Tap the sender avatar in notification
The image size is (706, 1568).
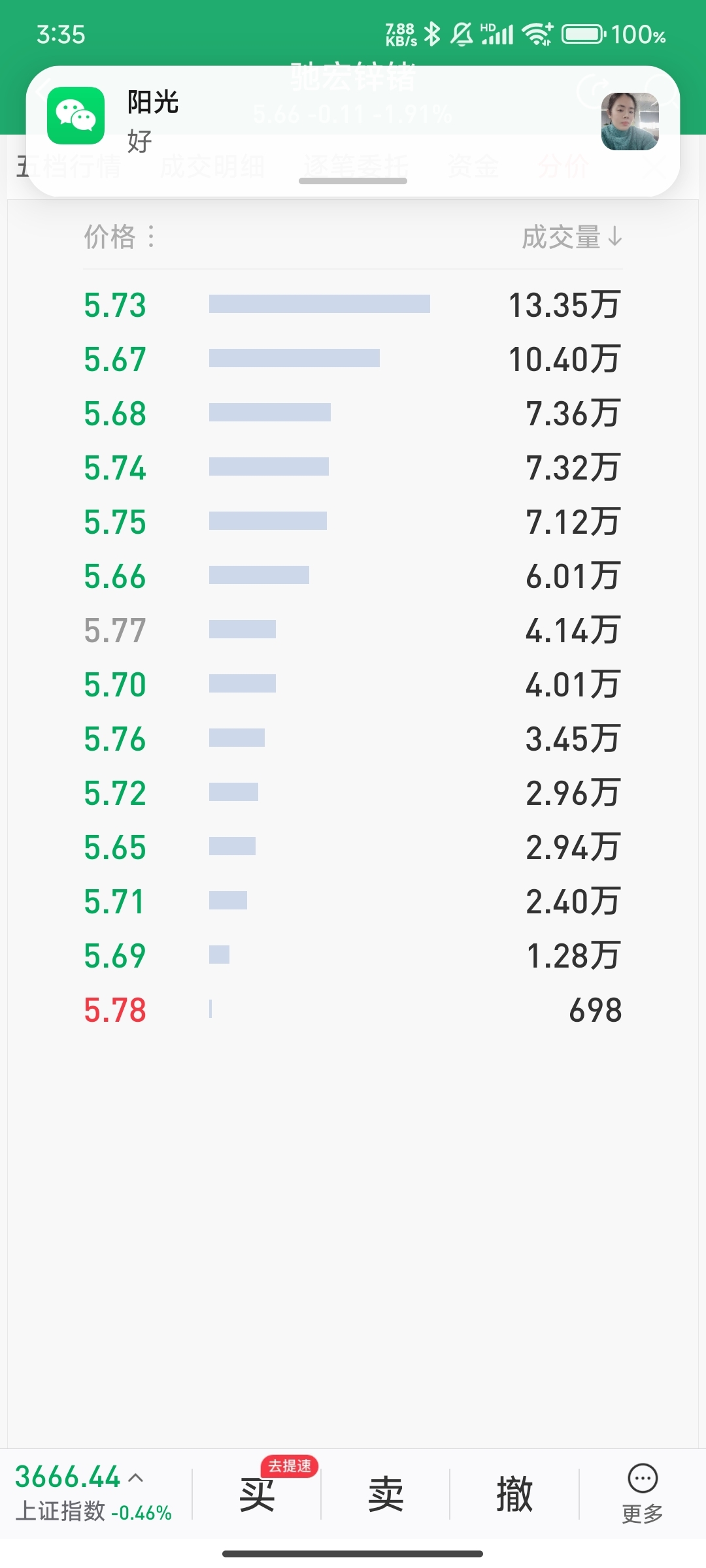[x=630, y=122]
